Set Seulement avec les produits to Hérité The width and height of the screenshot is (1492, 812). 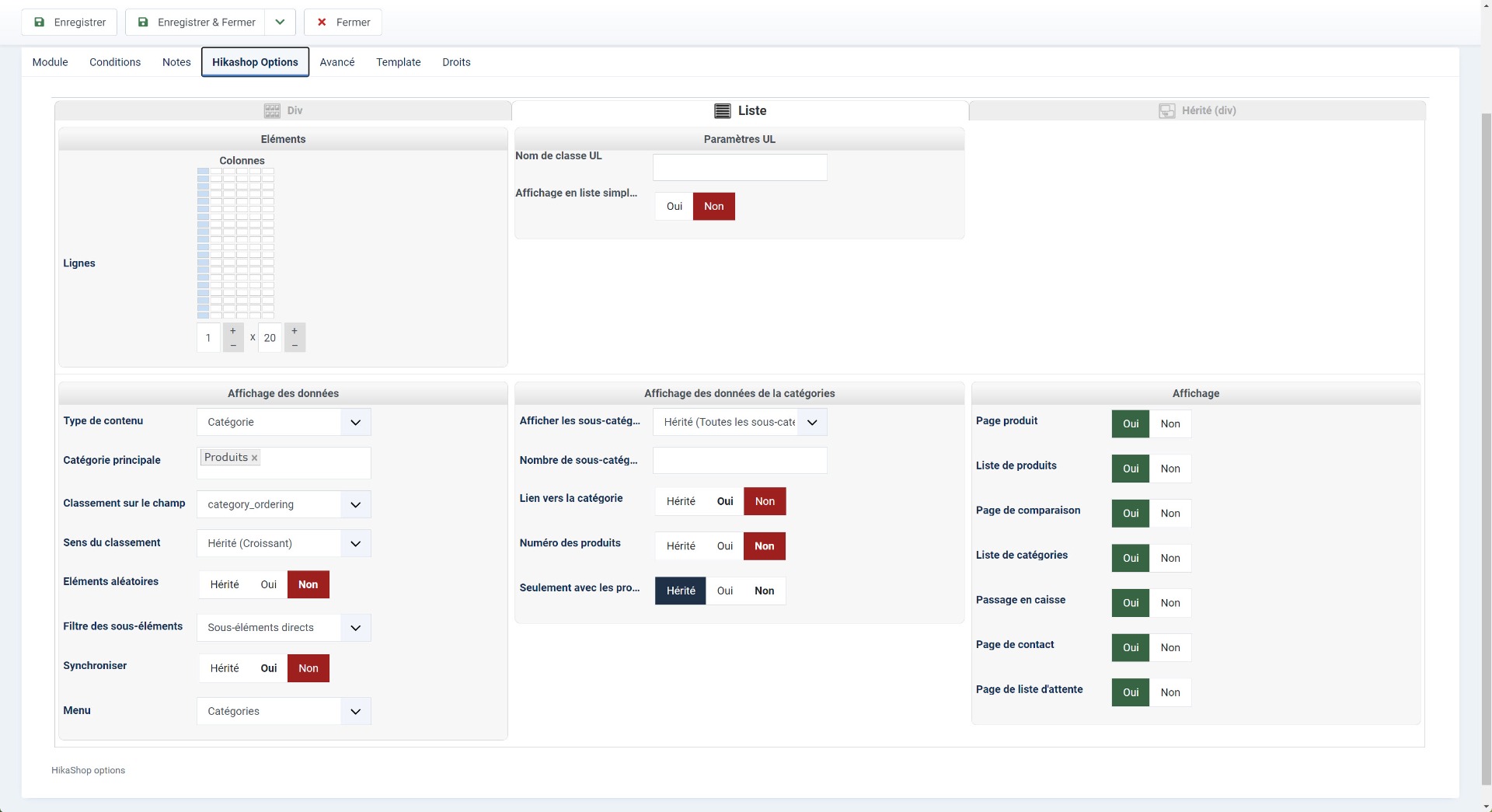[x=681, y=591]
